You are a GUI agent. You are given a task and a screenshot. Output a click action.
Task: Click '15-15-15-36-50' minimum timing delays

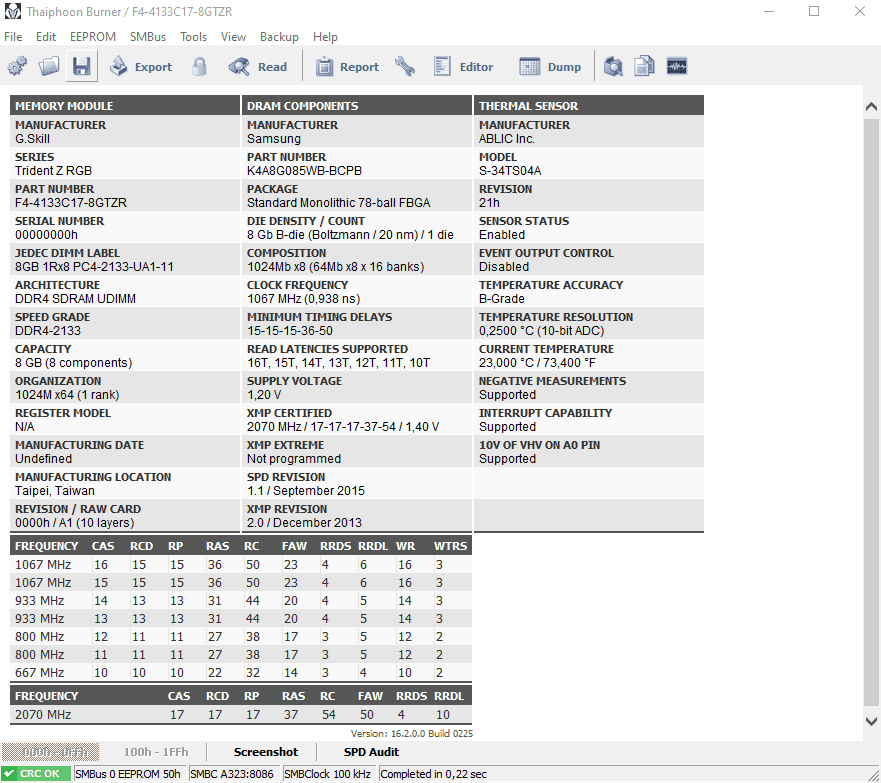coord(290,331)
